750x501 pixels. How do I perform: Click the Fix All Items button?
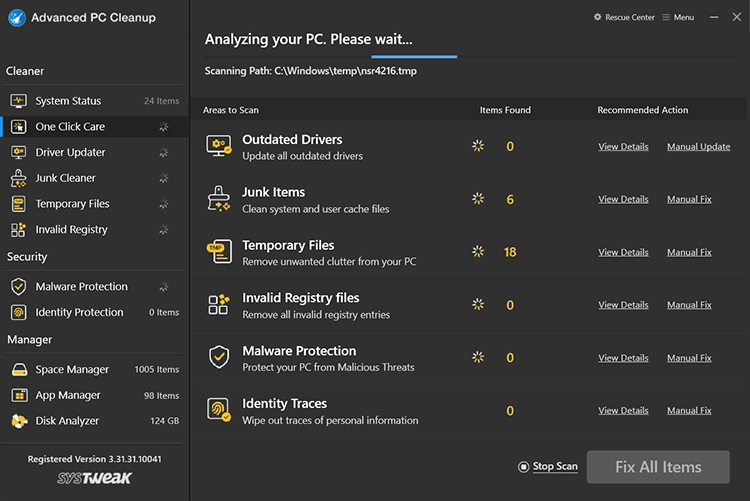pyautogui.click(x=658, y=467)
